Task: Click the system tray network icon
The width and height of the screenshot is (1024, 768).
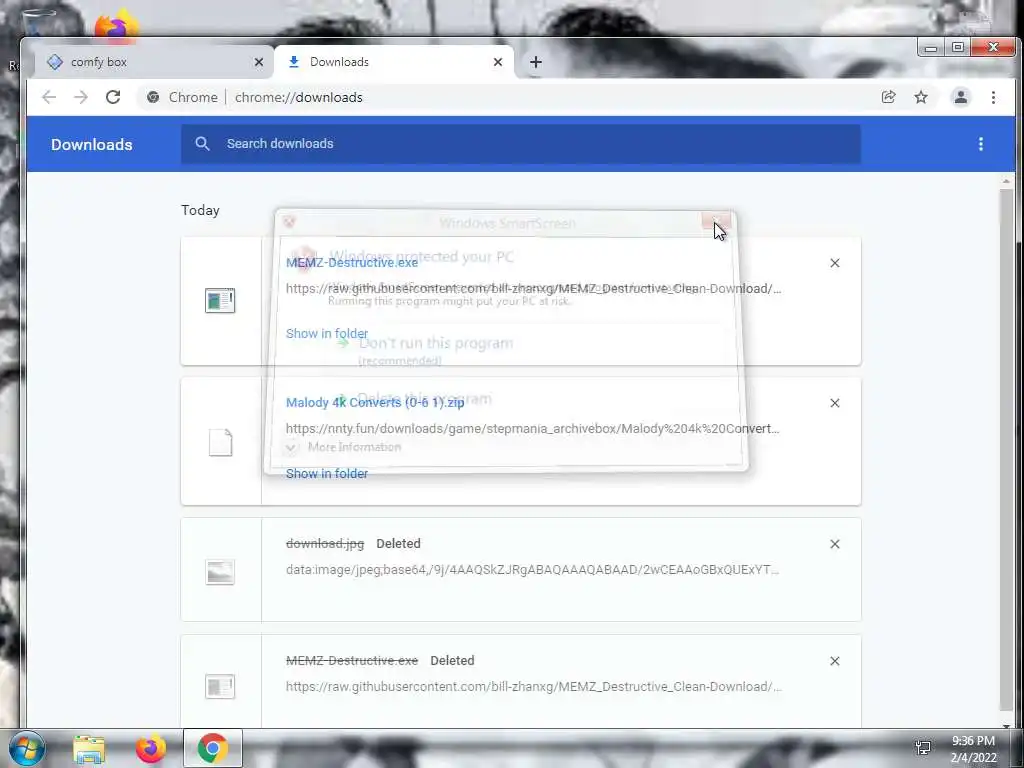Action: tap(923, 748)
